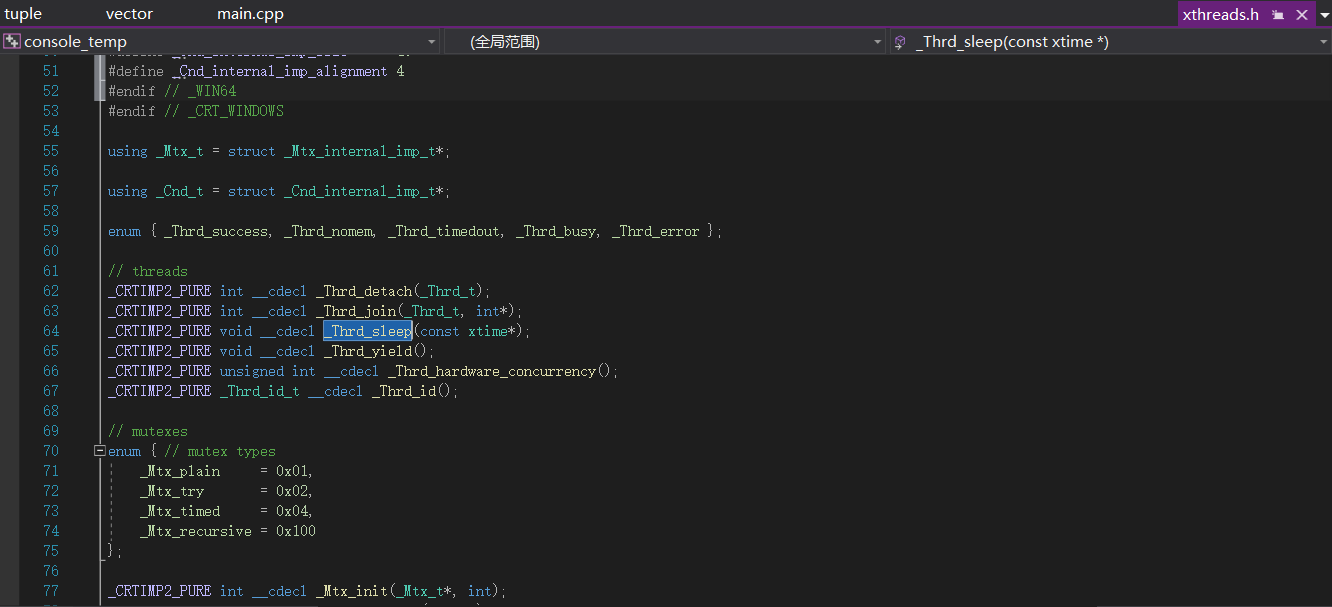This screenshot has height=607, width=1332.
Task: Click const xtime* parameter on line 64
Action: pyautogui.click(x=468, y=331)
